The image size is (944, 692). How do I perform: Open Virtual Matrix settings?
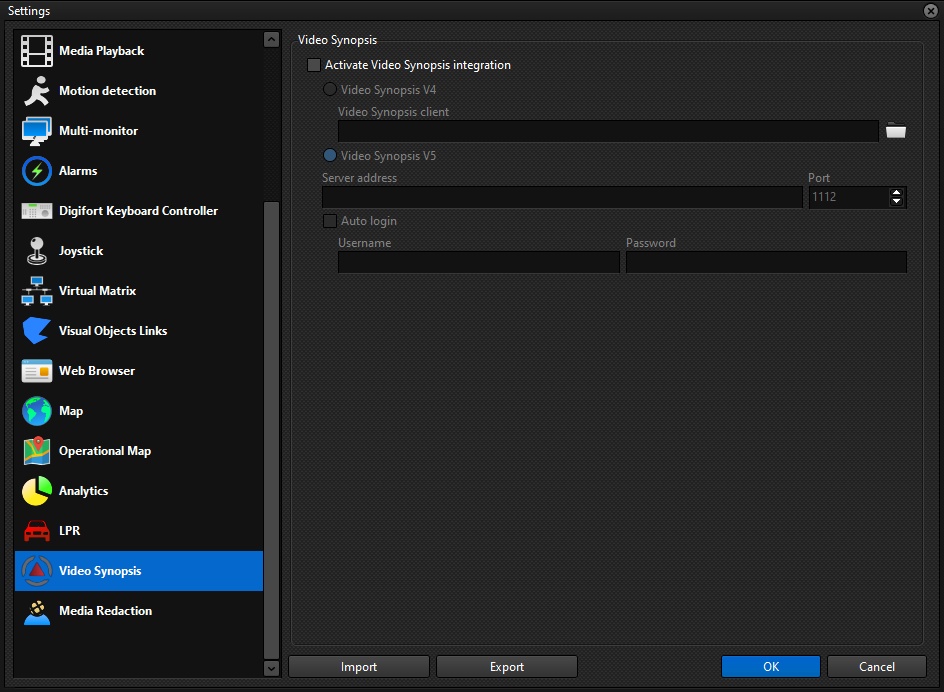point(138,291)
